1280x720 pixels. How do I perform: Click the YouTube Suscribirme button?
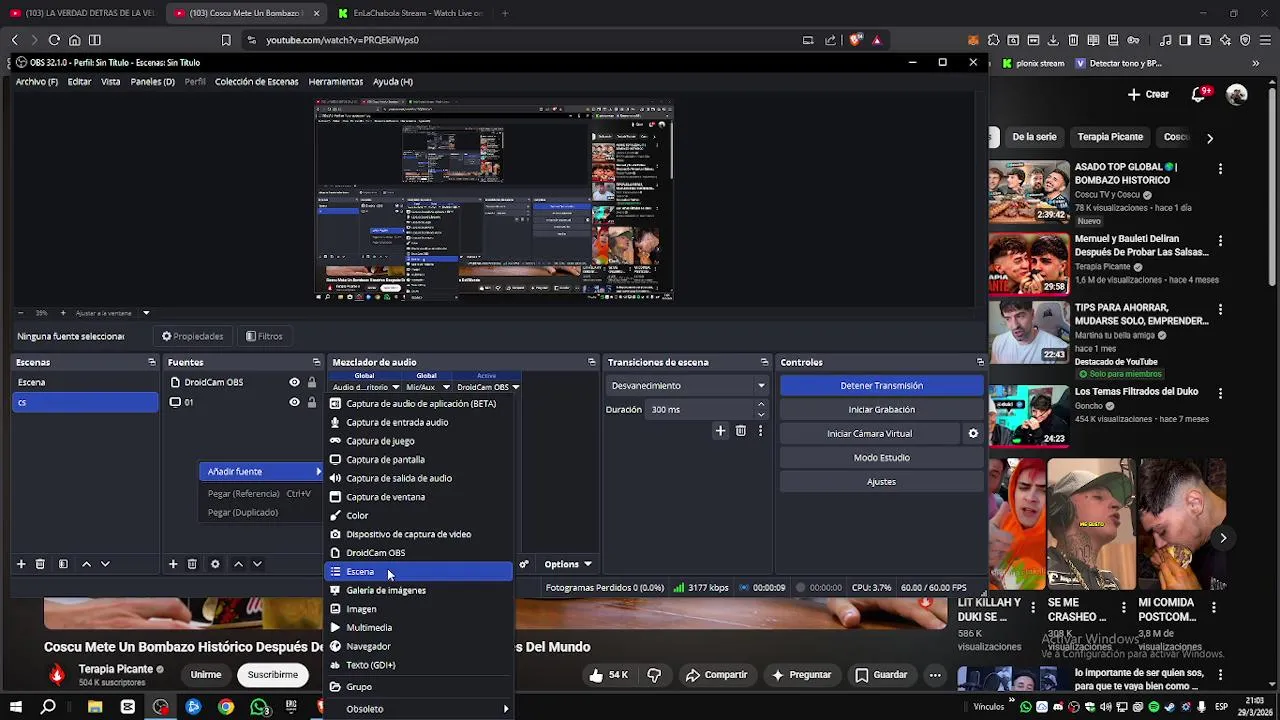pos(272,675)
